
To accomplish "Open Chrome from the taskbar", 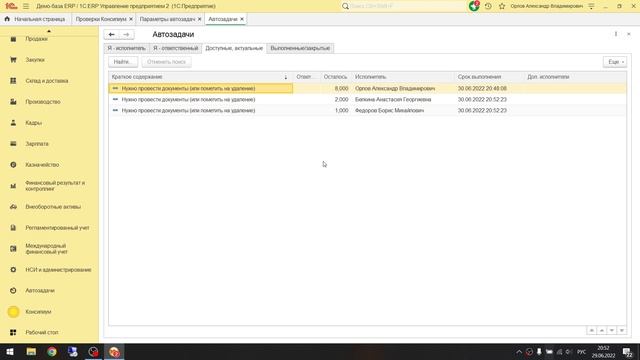I will 52,352.
